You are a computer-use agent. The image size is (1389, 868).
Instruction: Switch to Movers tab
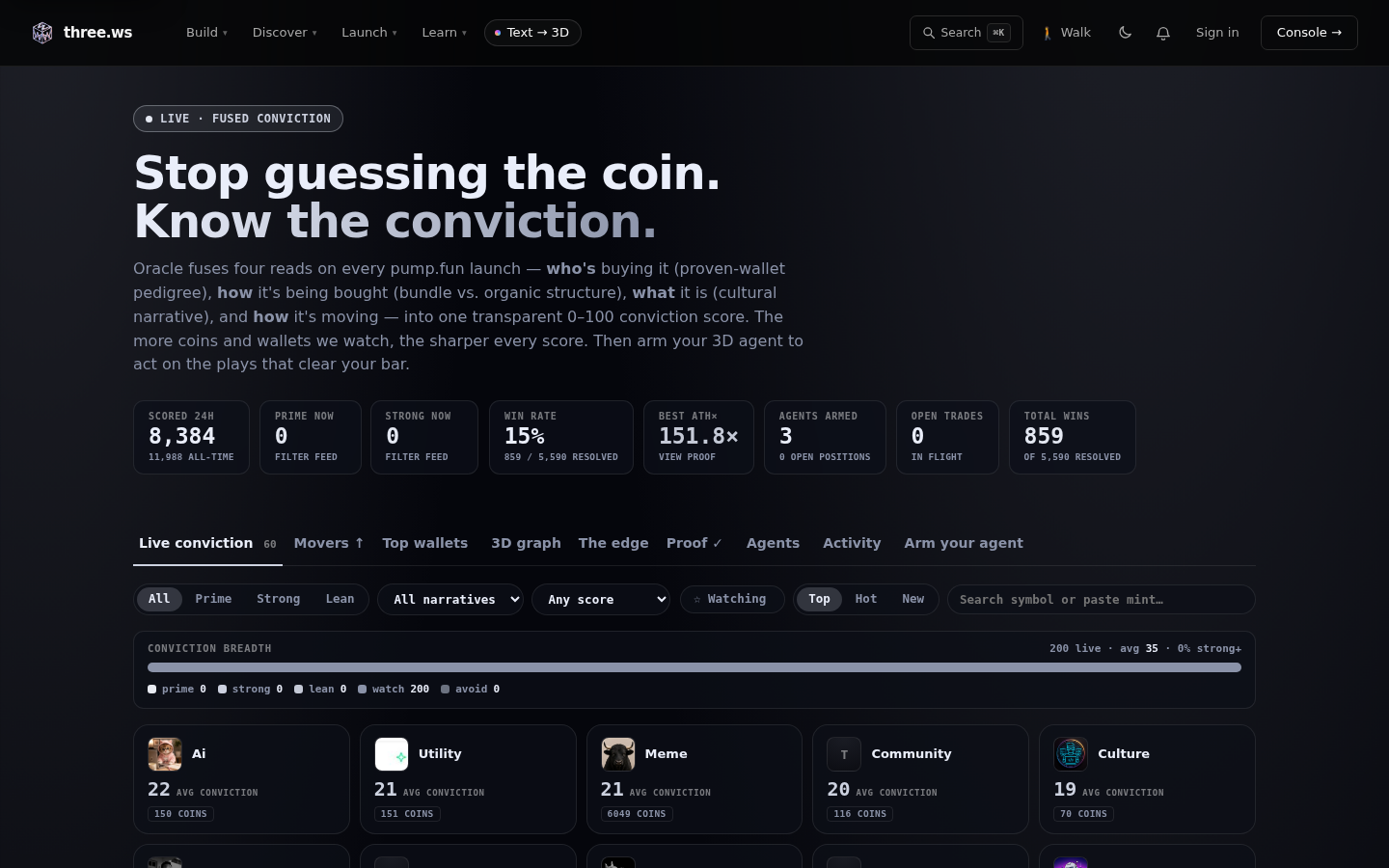pyautogui.click(x=329, y=544)
